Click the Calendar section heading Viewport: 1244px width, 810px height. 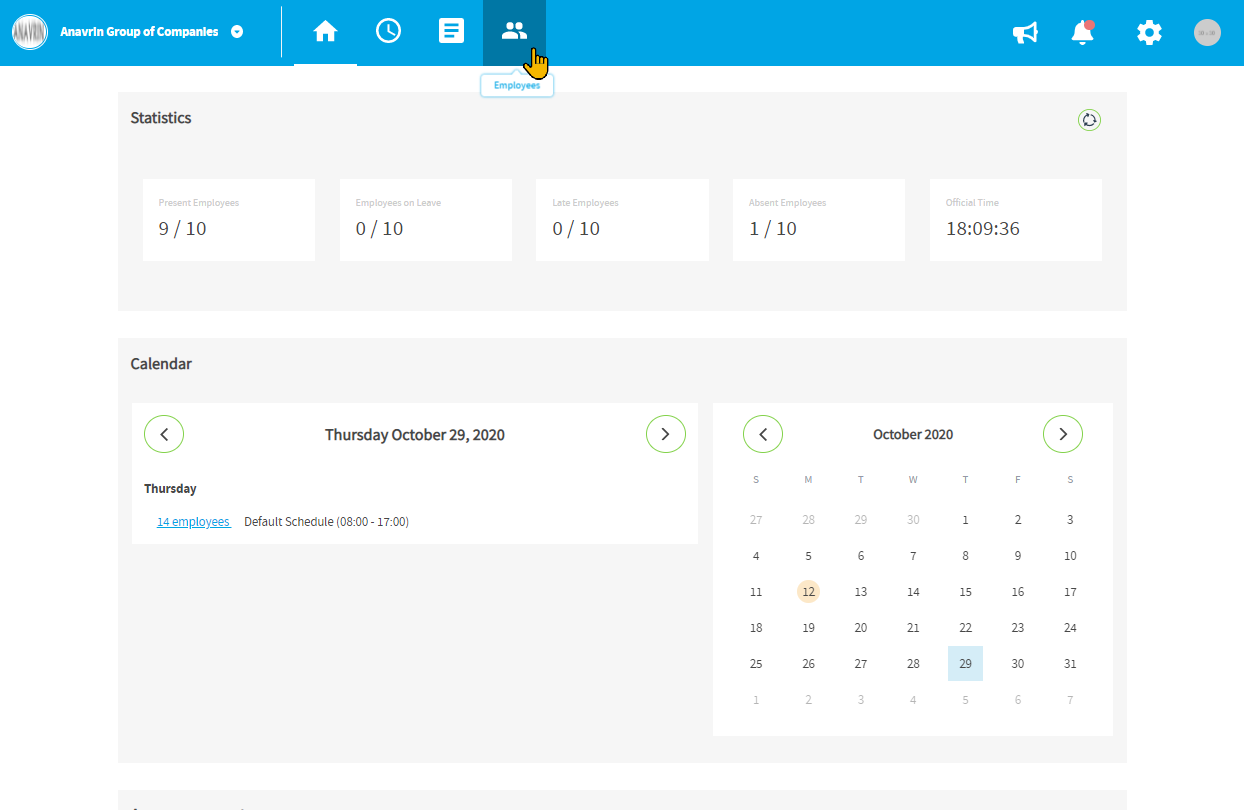161,364
